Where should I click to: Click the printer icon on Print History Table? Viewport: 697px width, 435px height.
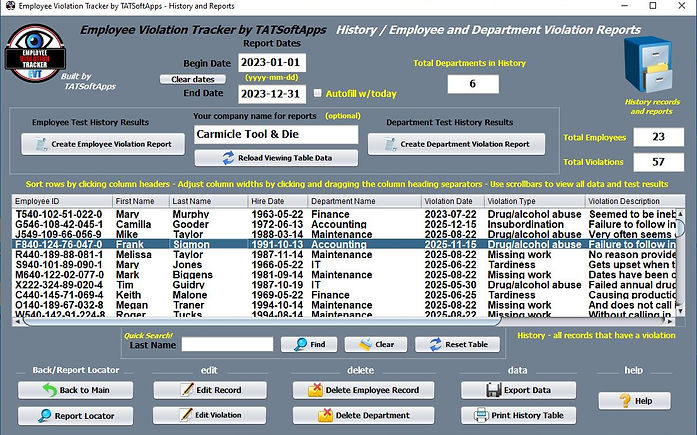[481, 415]
